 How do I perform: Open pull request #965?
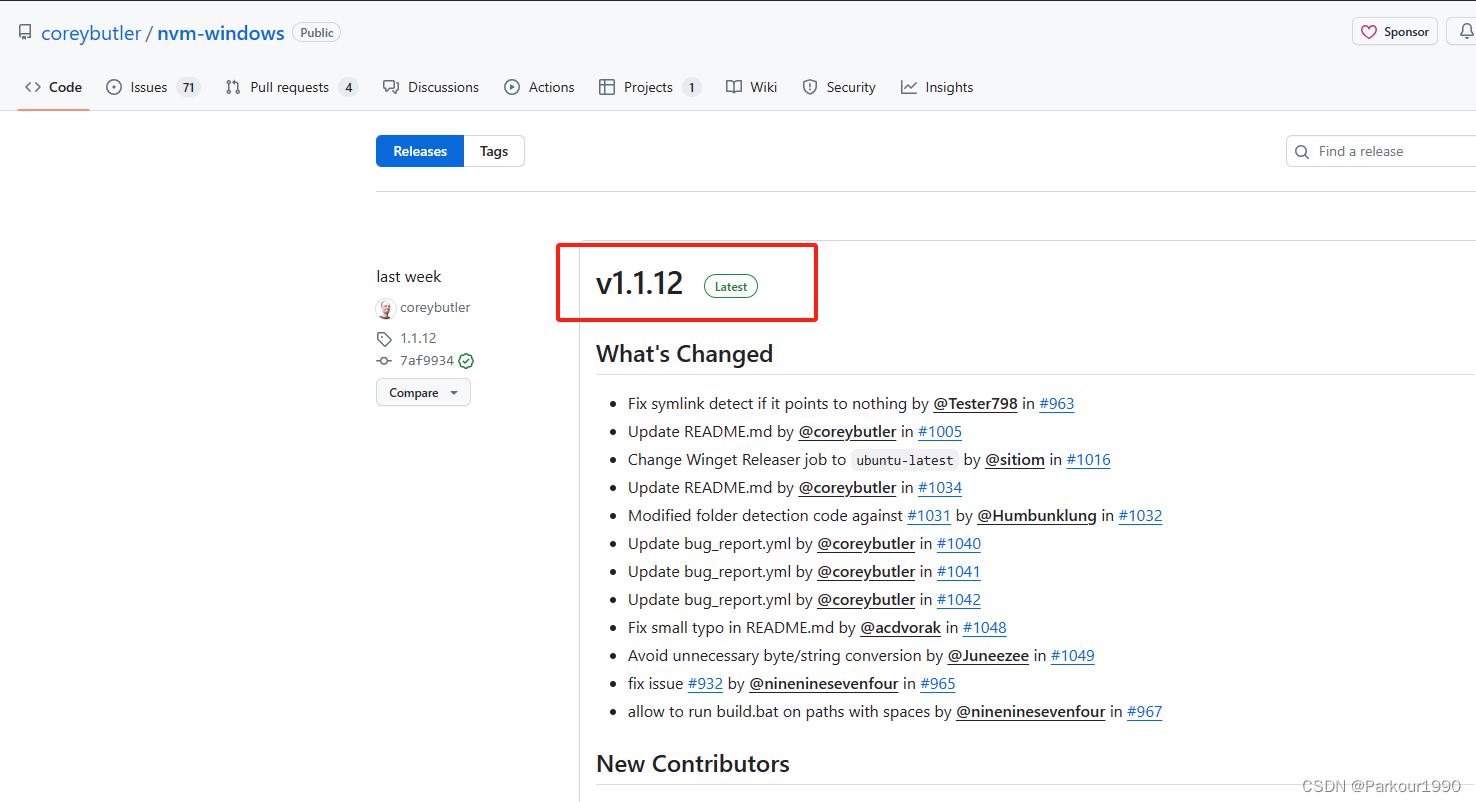pos(938,684)
